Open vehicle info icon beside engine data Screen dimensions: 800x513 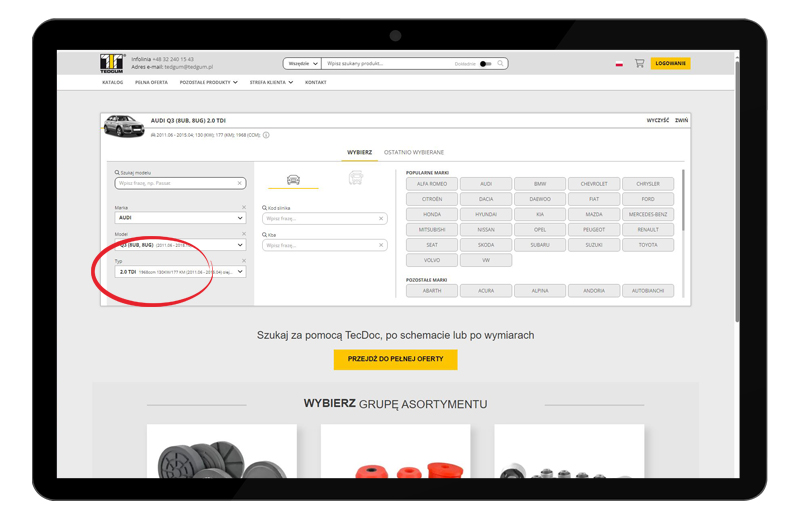(266, 135)
